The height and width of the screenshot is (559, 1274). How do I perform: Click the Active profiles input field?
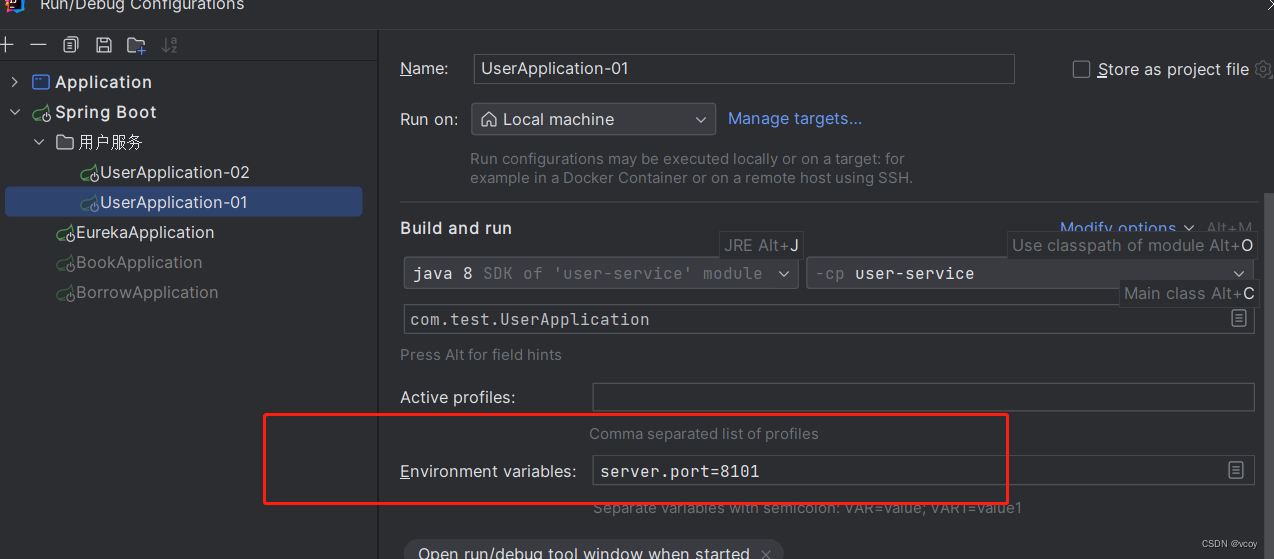pos(923,397)
